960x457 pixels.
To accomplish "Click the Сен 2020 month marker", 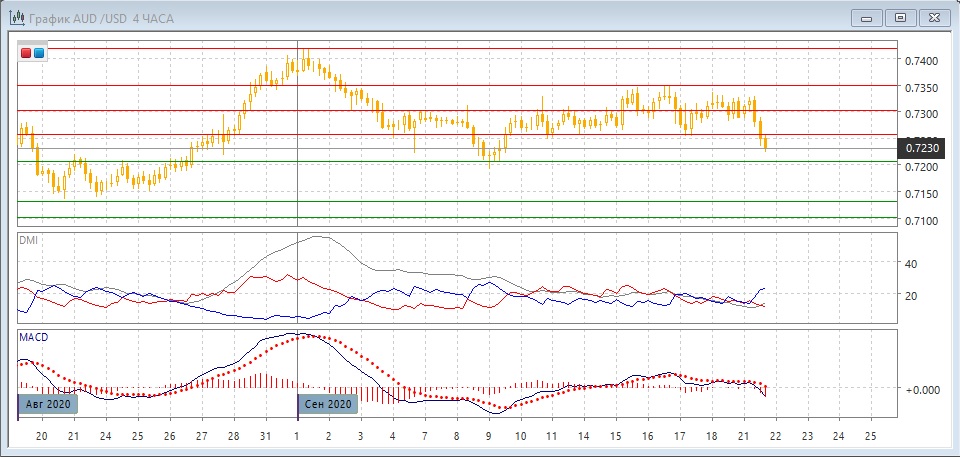I will [327, 404].
